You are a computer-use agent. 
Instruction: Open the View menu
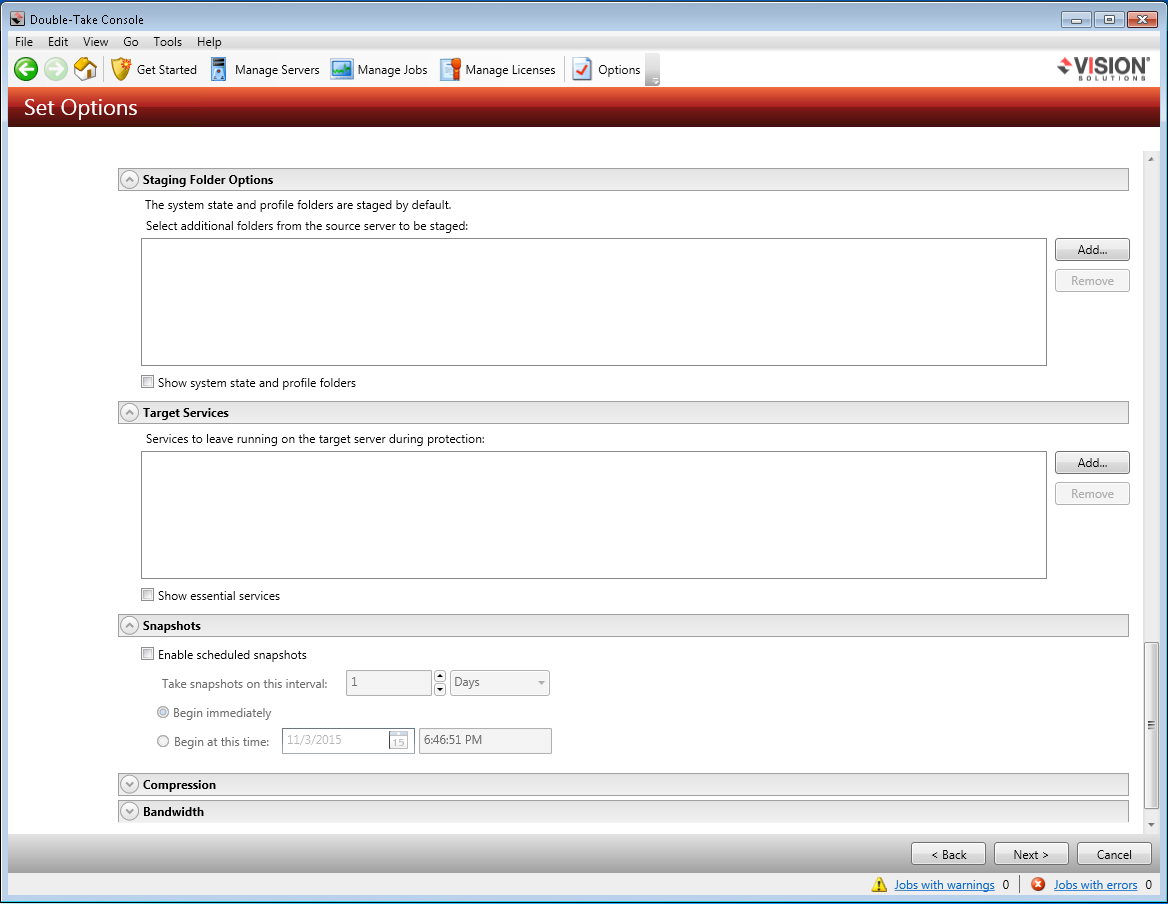(x=96, y=42)
